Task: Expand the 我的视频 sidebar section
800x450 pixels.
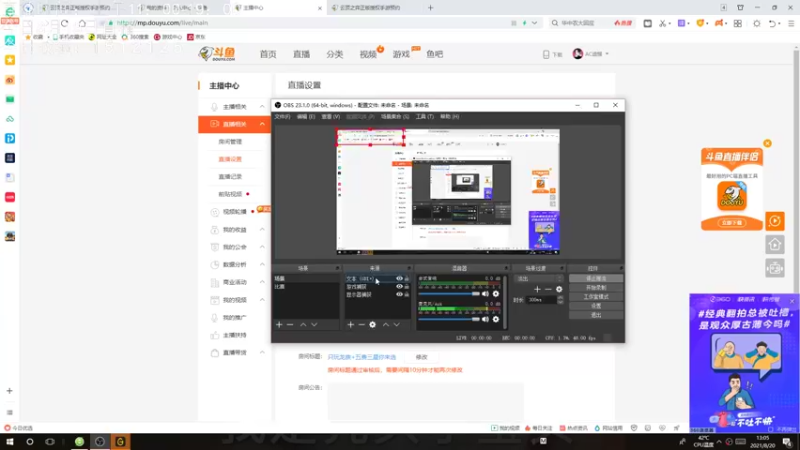Action: 262,300
